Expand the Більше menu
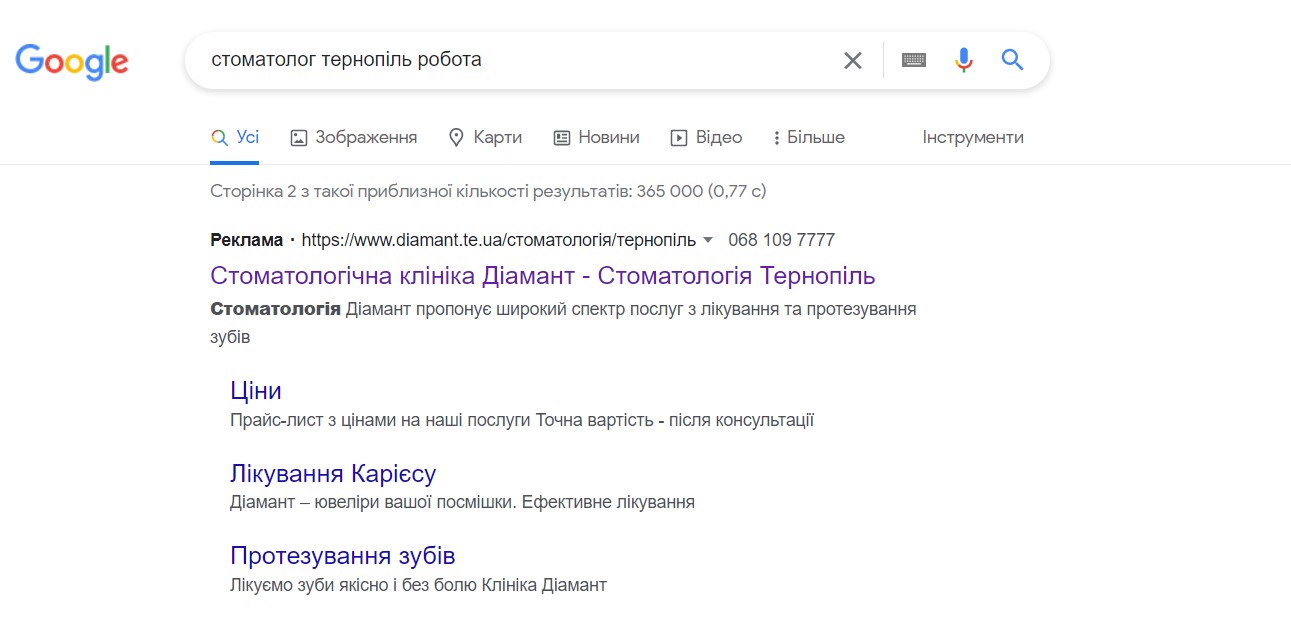Image resolution: width=1291 pixels, height=629 pixels. click(x=809, y=137)
